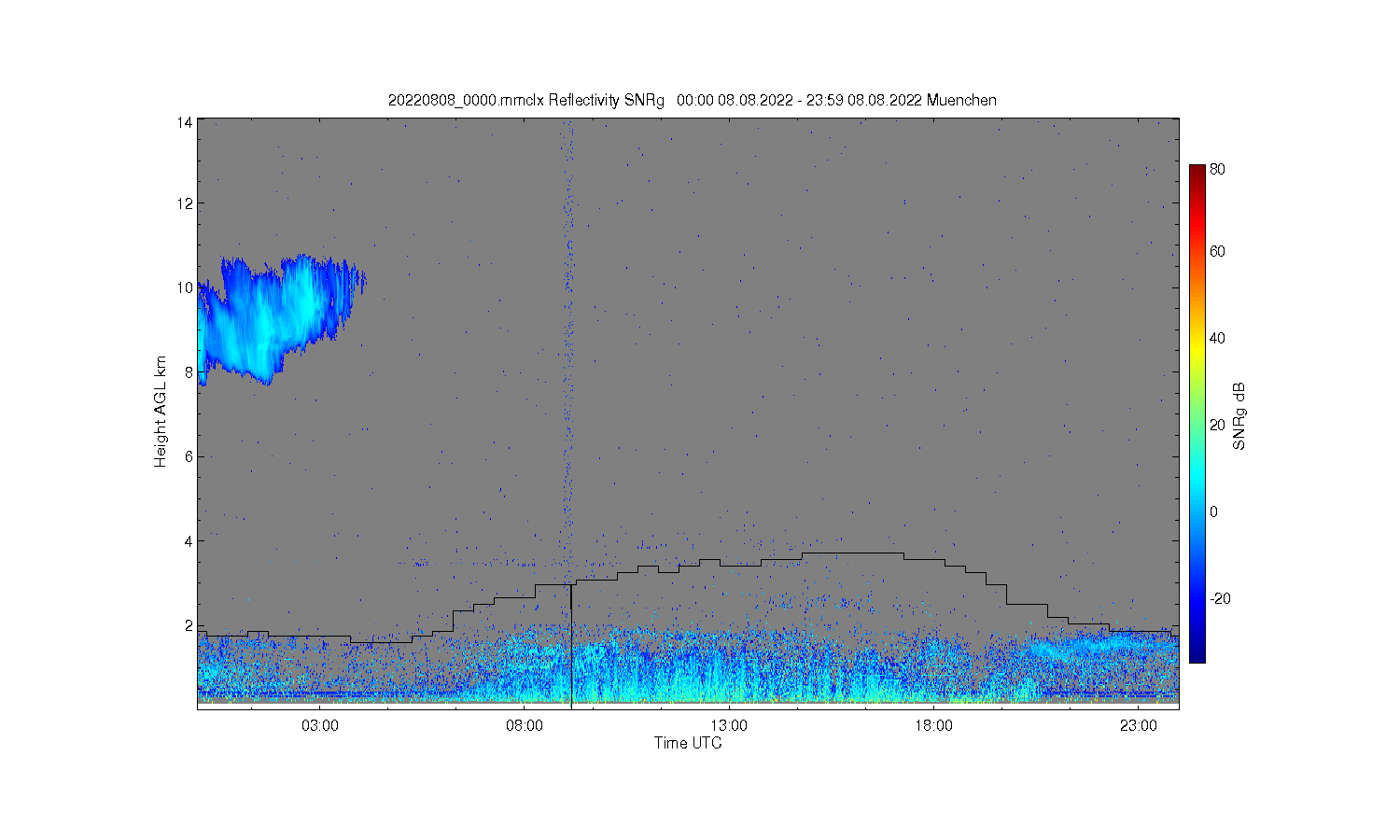Click the height tick label 2

coord(189,625)
